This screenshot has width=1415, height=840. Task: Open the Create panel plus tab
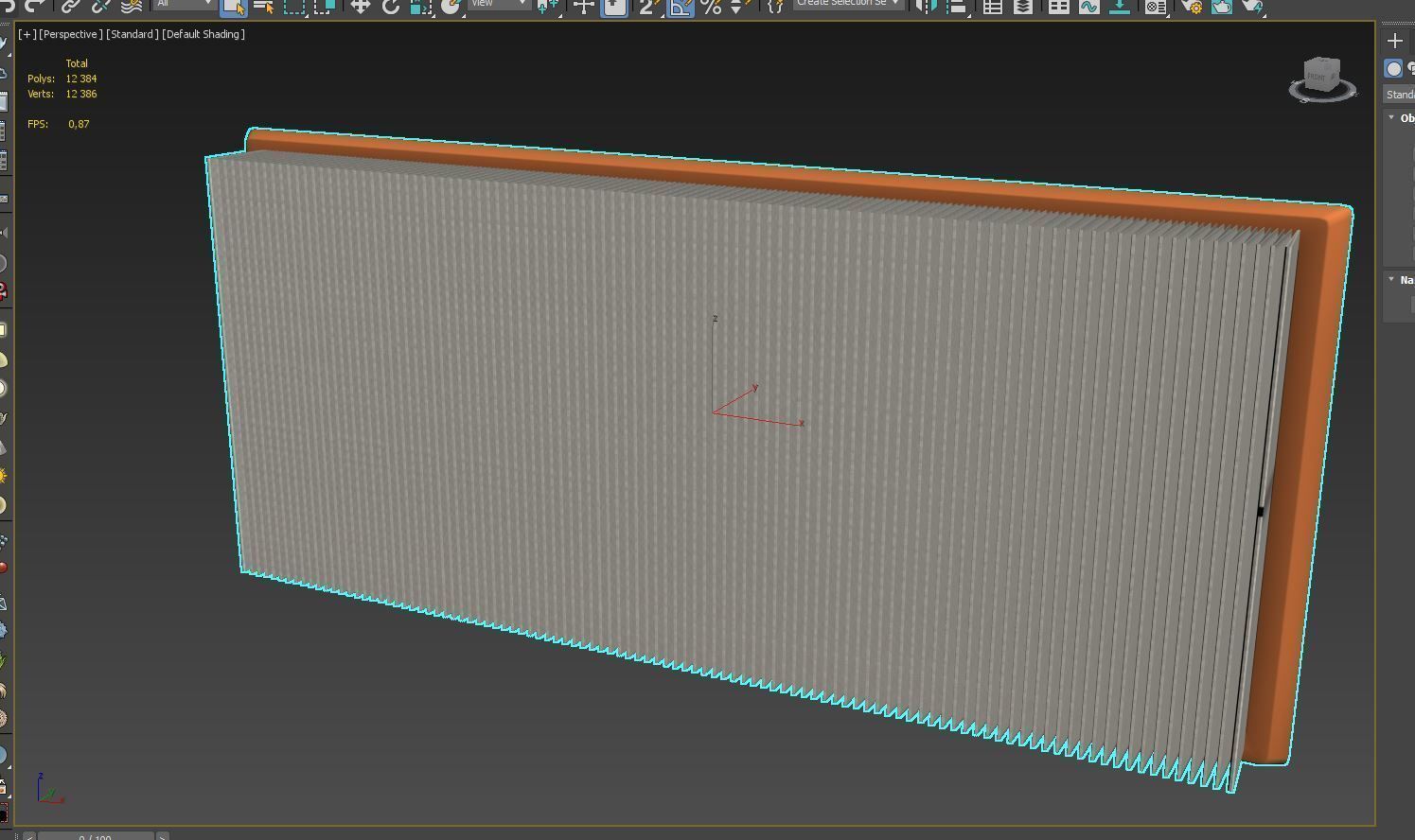pyautogui.click(x=1394, y=41)
